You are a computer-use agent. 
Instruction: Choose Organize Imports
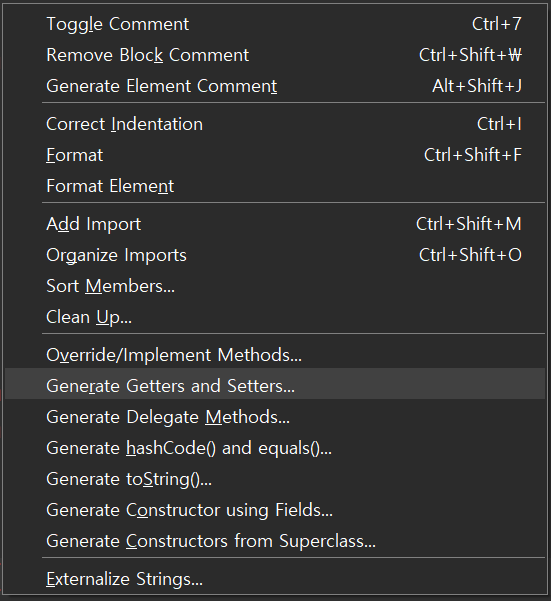point(275,255)
